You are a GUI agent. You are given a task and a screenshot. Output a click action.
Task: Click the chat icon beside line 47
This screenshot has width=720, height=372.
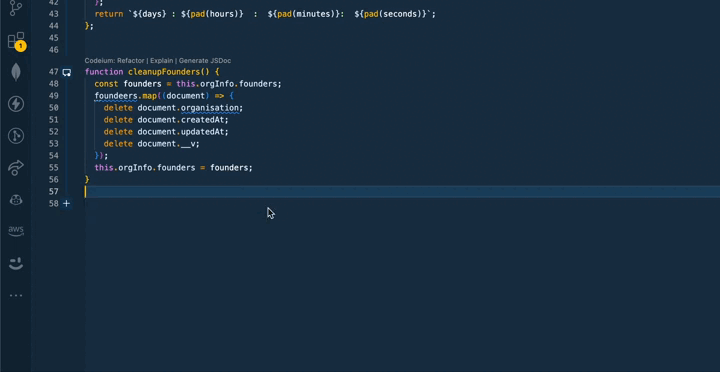click(67, 72)
